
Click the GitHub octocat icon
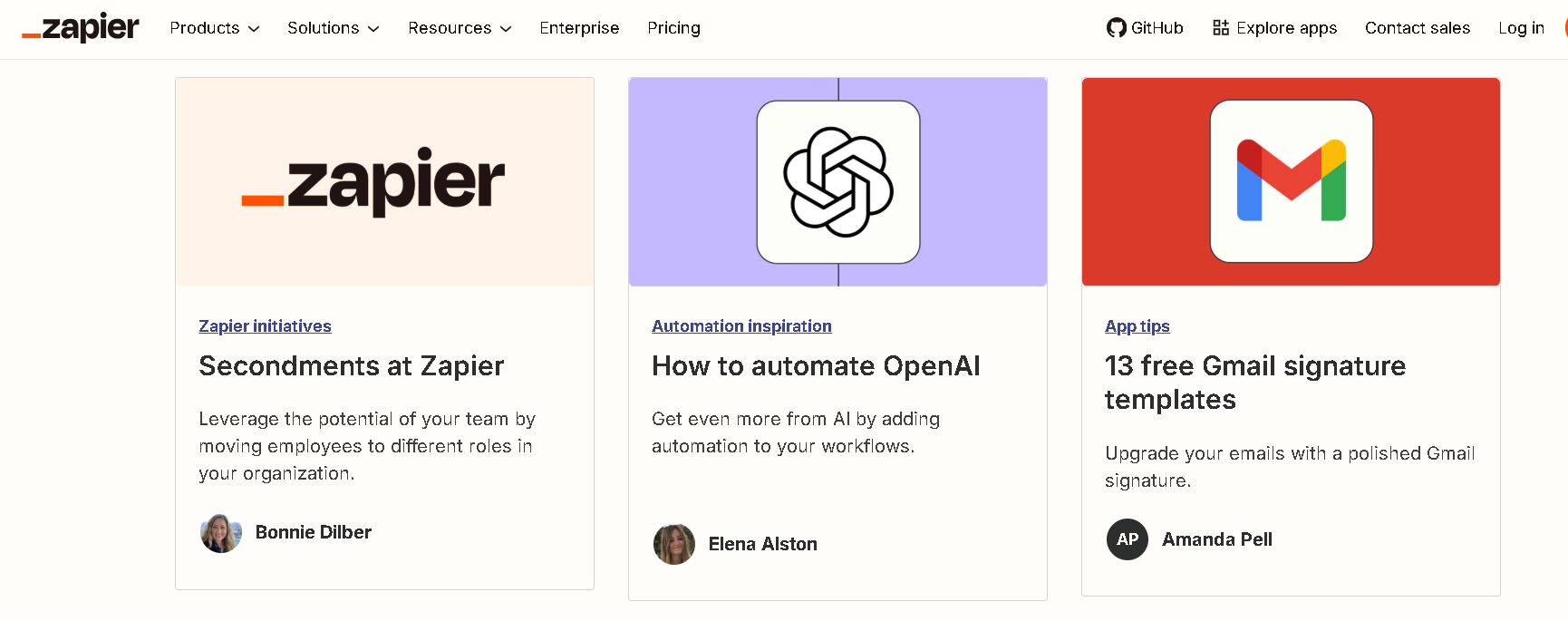click(x=1117, y=28)
